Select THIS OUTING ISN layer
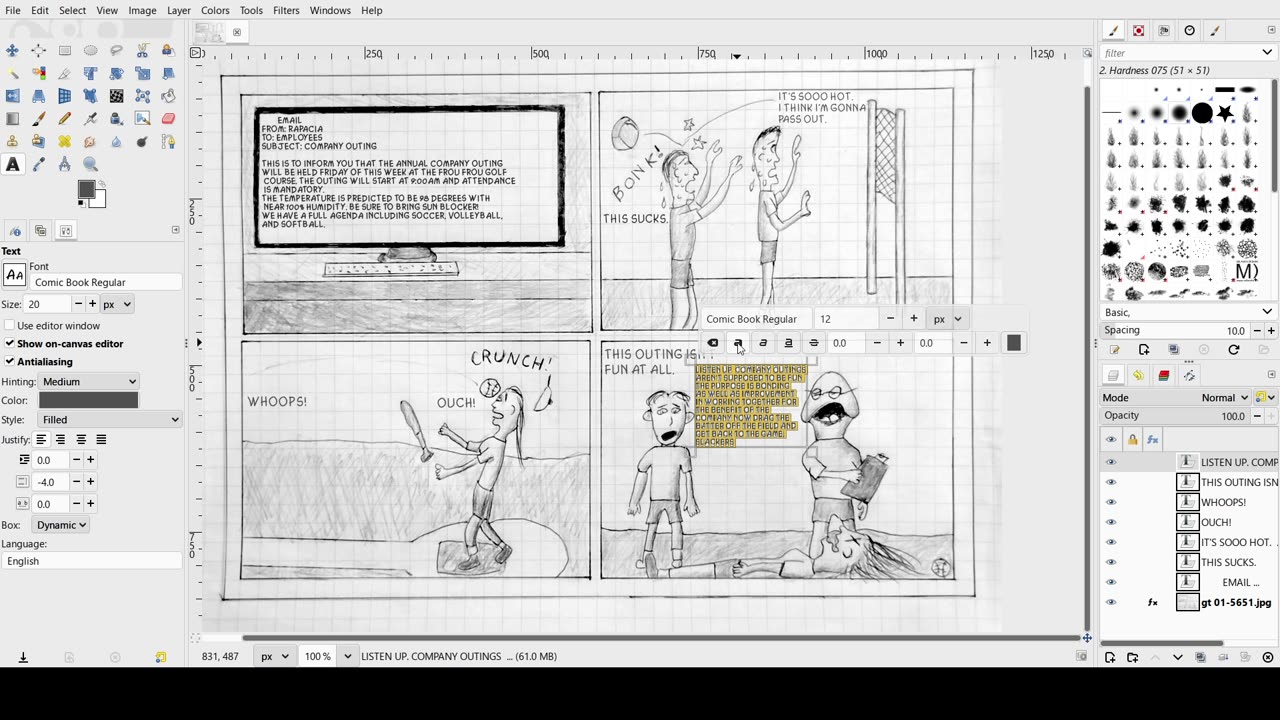This screenshot has width=1280, height=720. (x=1190, y=482)
